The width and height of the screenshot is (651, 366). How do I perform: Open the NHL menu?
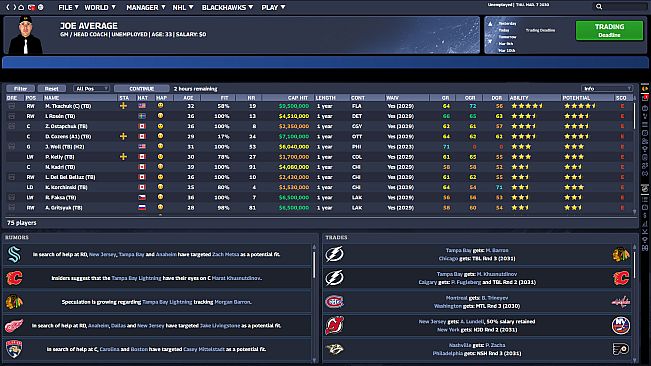point(183,7)
